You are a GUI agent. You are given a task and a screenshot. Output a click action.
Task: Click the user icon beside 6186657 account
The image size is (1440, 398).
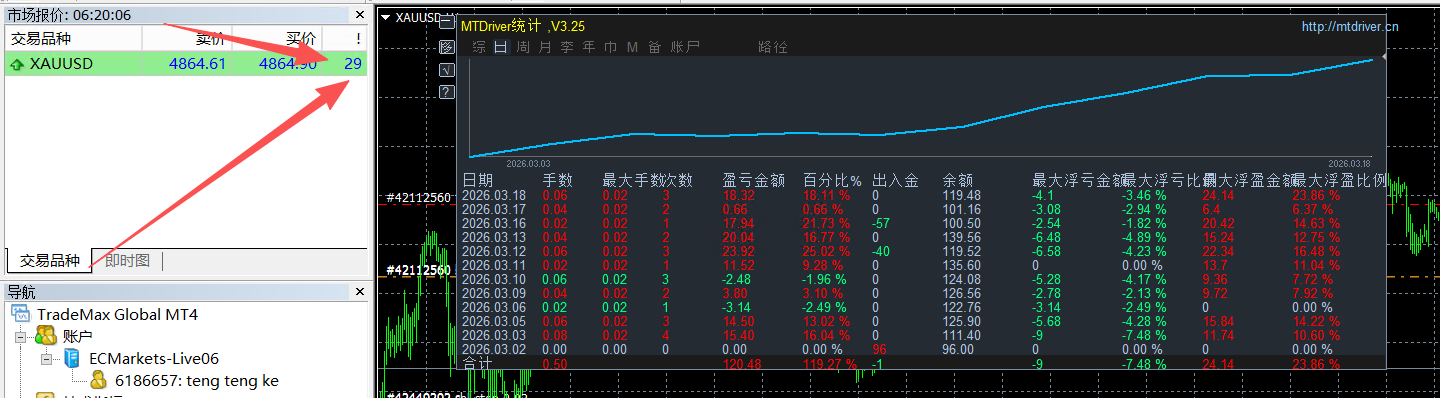(99, 380)
